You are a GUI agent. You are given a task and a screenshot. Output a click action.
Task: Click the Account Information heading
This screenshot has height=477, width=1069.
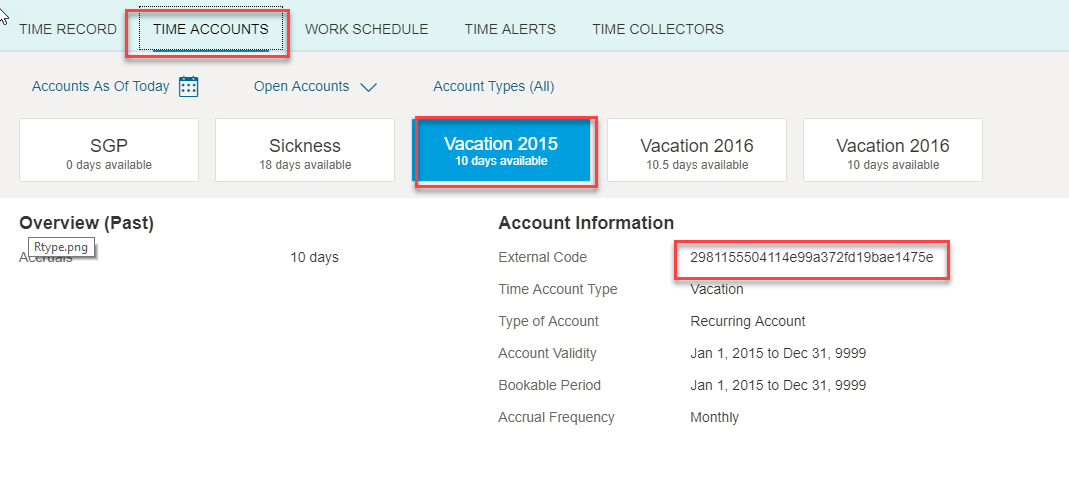point(586,223)
